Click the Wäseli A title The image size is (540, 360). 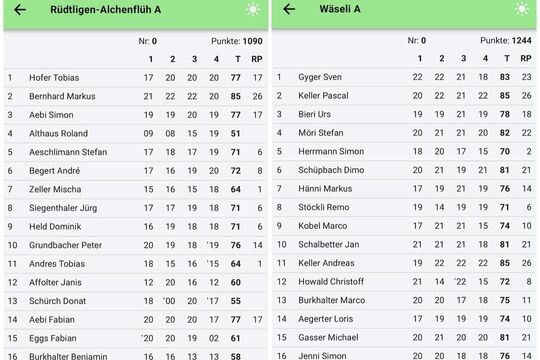[x=340, y=9]
